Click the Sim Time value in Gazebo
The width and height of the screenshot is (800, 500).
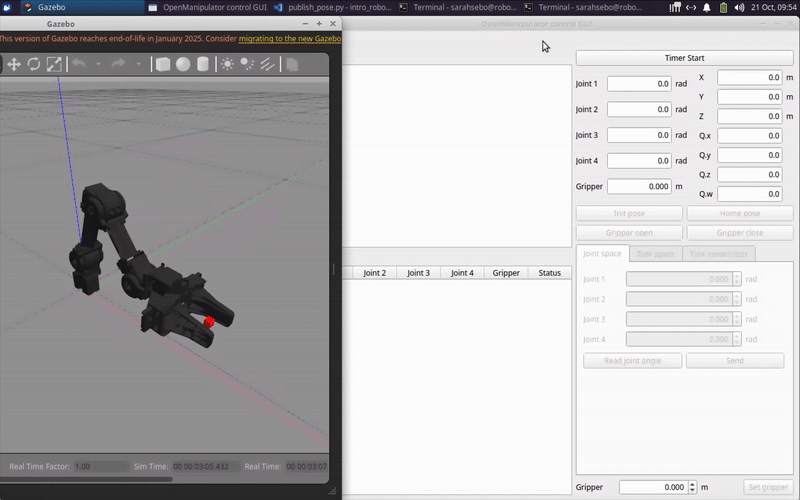(206, 466)
